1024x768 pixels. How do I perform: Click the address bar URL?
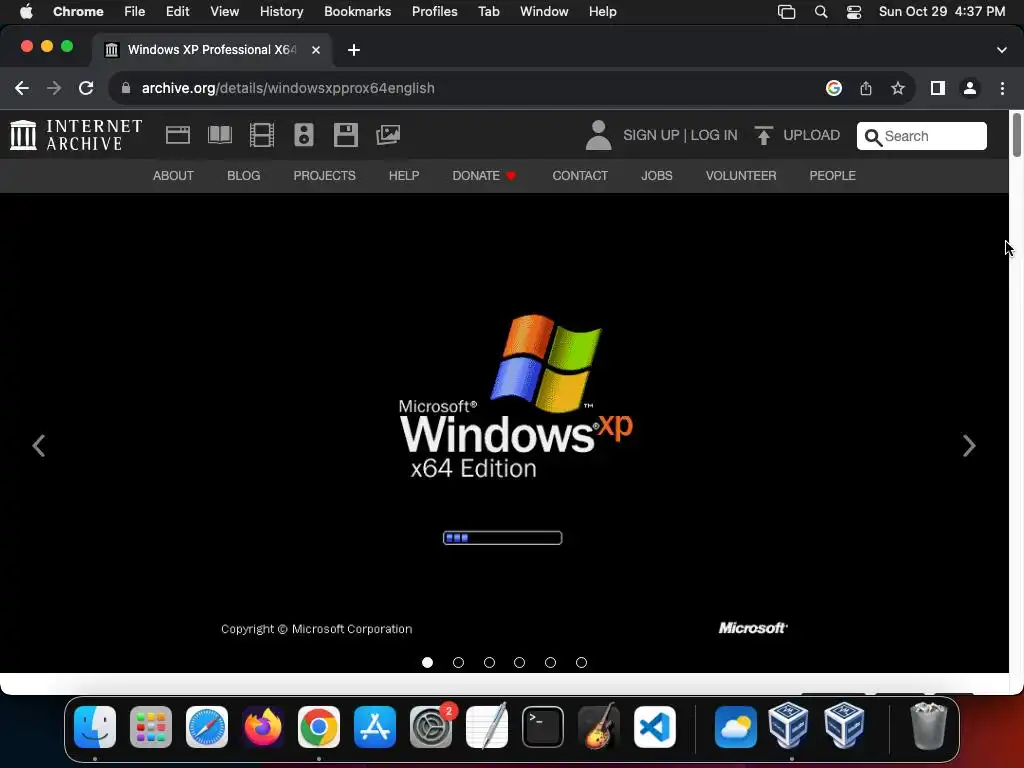288,88
